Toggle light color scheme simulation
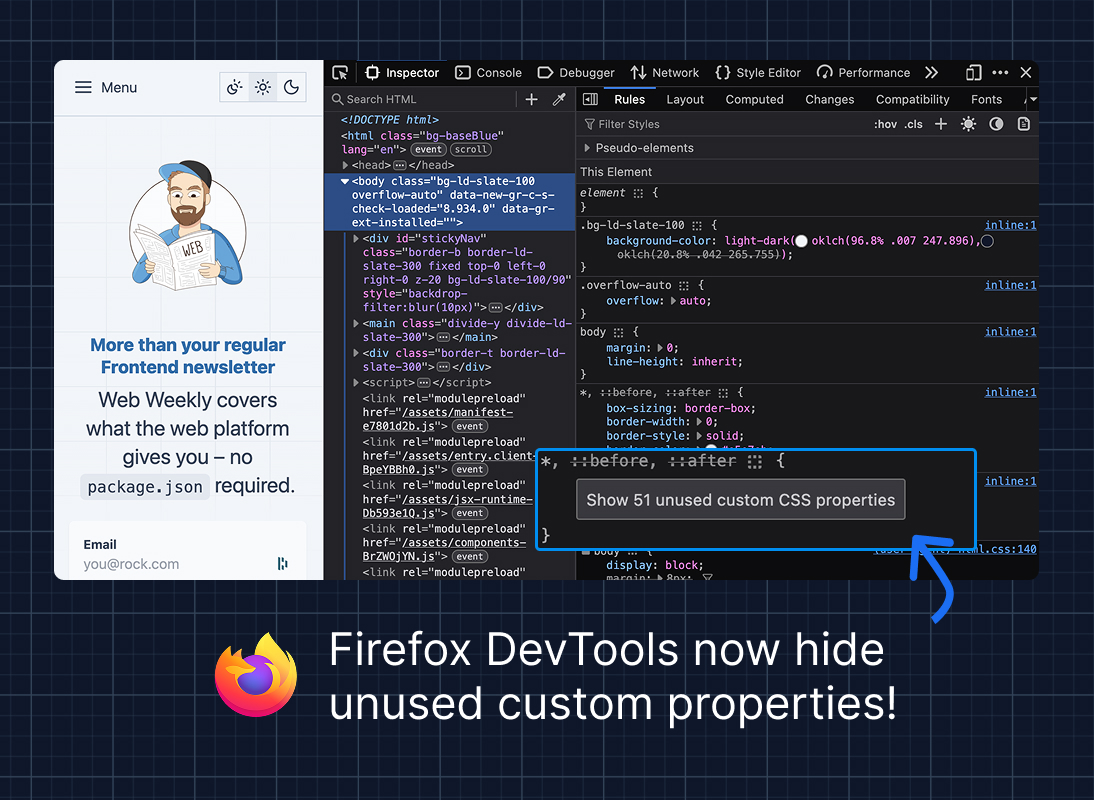 [x=967, y=123]
